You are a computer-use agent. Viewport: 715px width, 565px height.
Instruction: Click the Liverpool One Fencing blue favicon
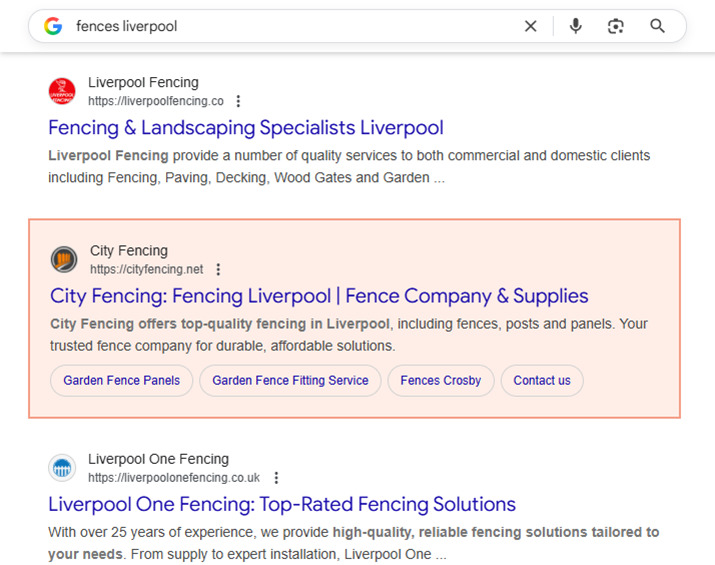[62, 468]
